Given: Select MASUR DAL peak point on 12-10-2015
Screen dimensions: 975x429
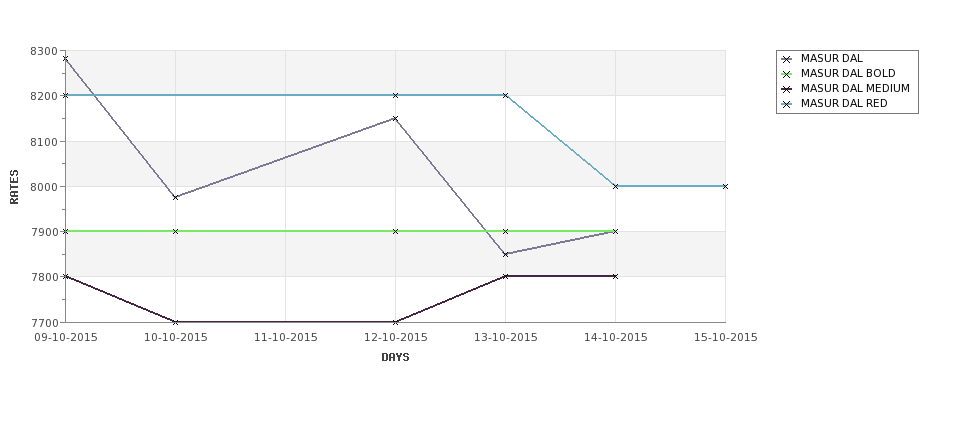Looking at the screenshot, I should (x=395, y=118).
